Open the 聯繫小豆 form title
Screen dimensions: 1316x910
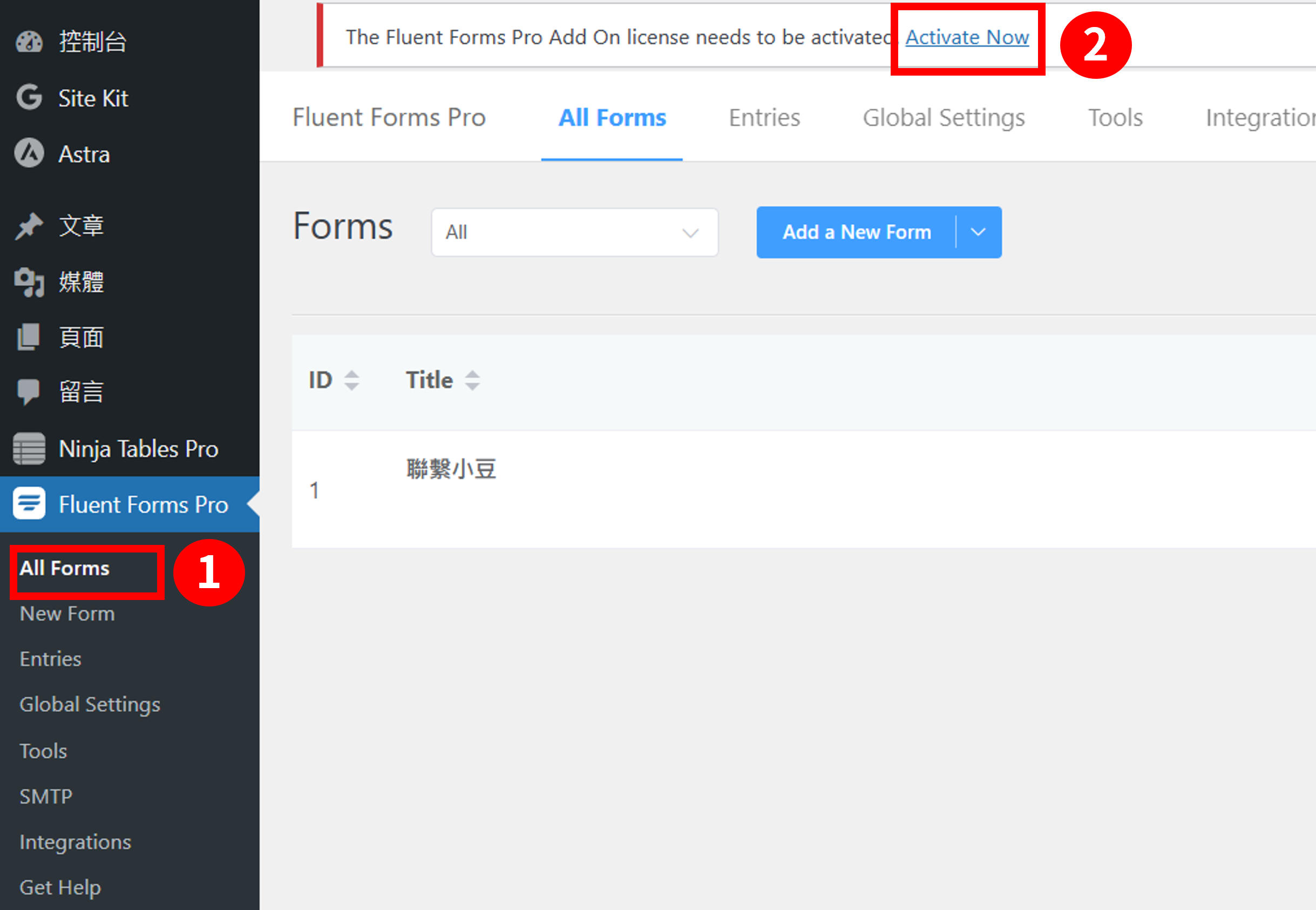pyautogui.click(x=451, y=469)
